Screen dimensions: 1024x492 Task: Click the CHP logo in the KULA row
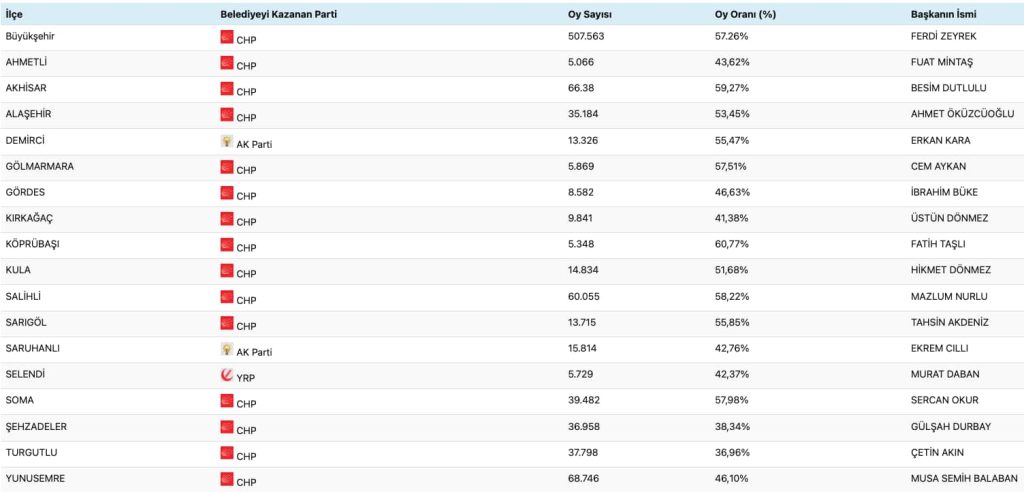pyautogui.click(x=226, y=272)
